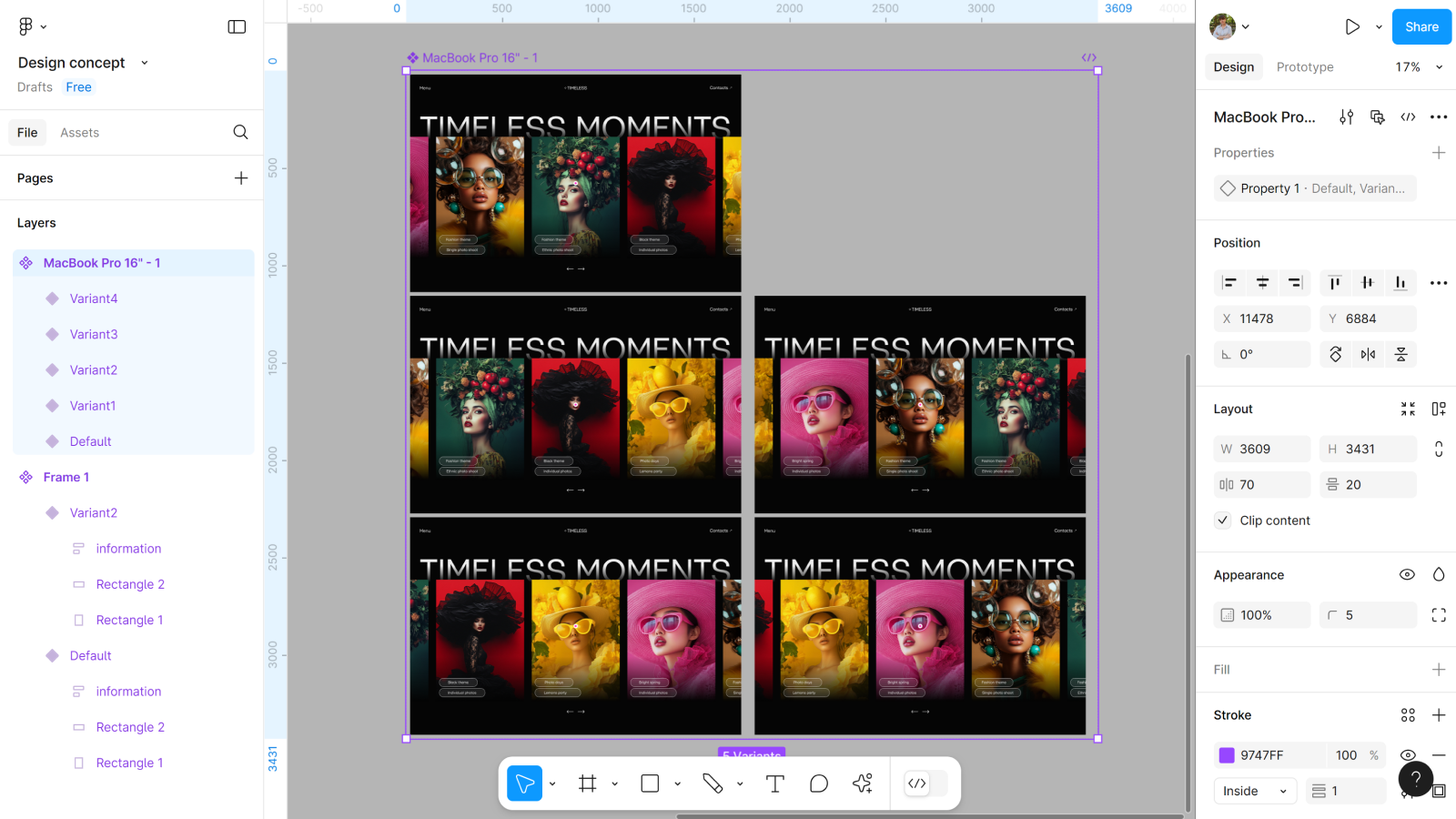Image resolution: width=1456 pixels, height=819 pixels.
Task: Toggle Appearance visibility eye icon
Action: click(x=1407, y=574)
